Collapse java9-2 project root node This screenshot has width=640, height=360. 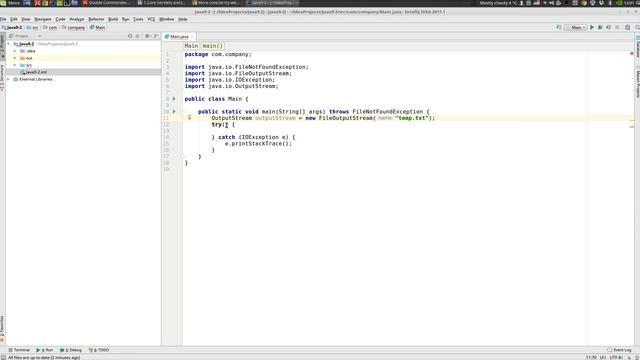(9, 44)
